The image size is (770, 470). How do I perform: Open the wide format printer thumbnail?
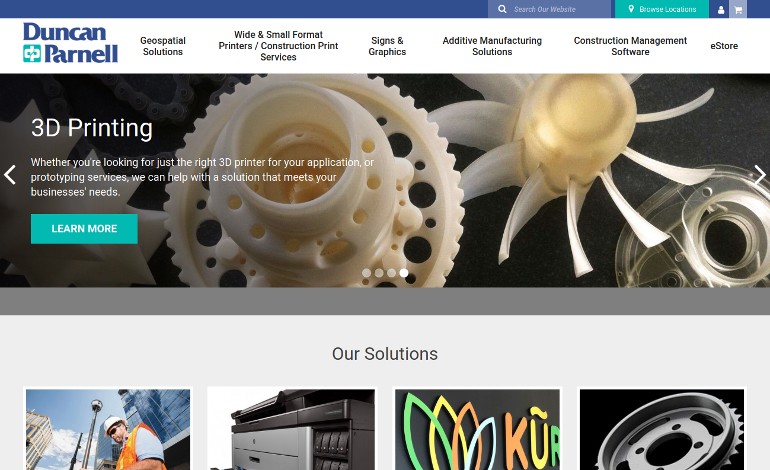tap(291, 429)
